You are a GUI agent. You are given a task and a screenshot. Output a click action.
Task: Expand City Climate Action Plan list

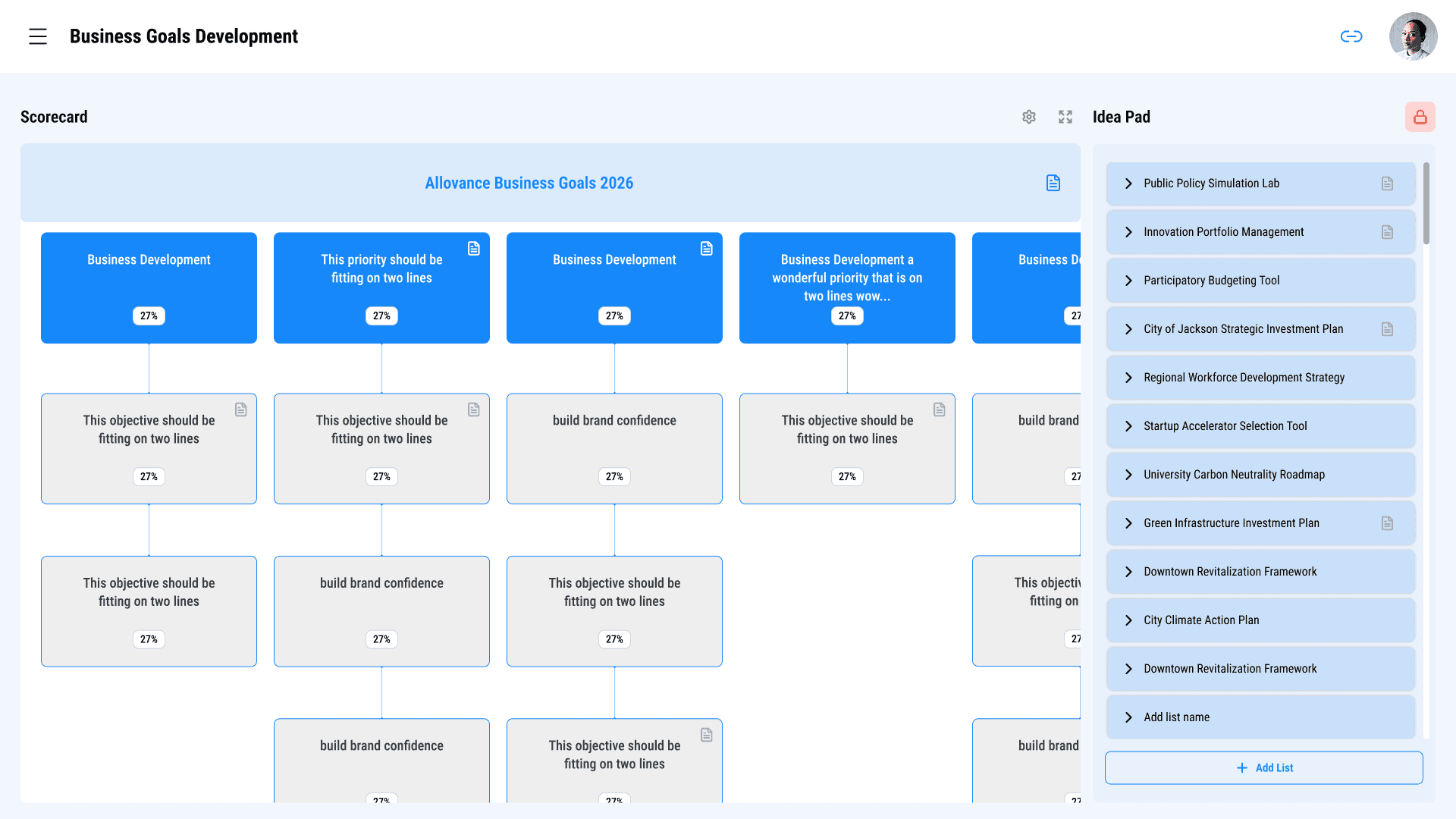[1128, 620]
